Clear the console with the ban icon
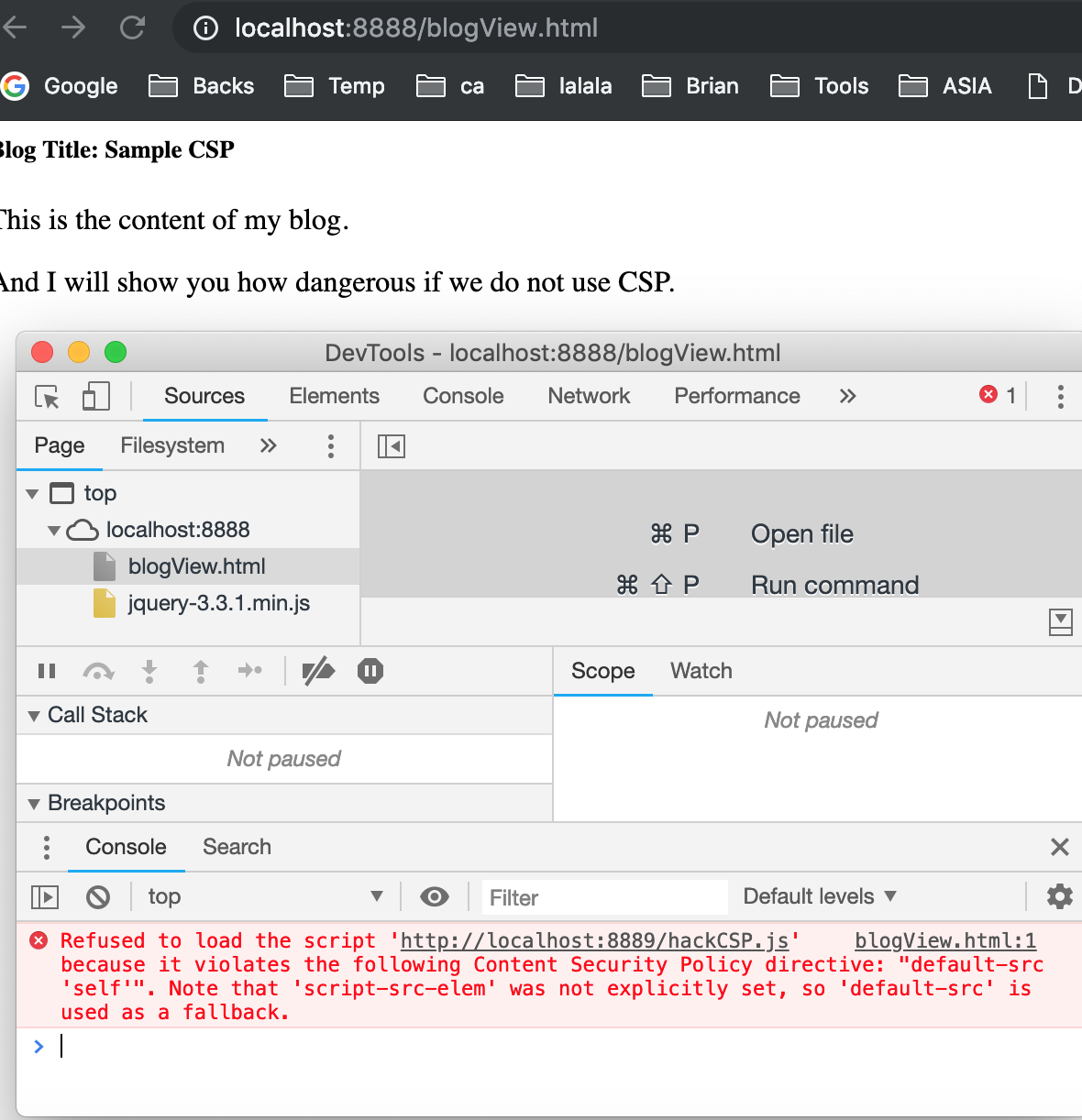The image size is (1082, 1120). (x=98, y=896)
